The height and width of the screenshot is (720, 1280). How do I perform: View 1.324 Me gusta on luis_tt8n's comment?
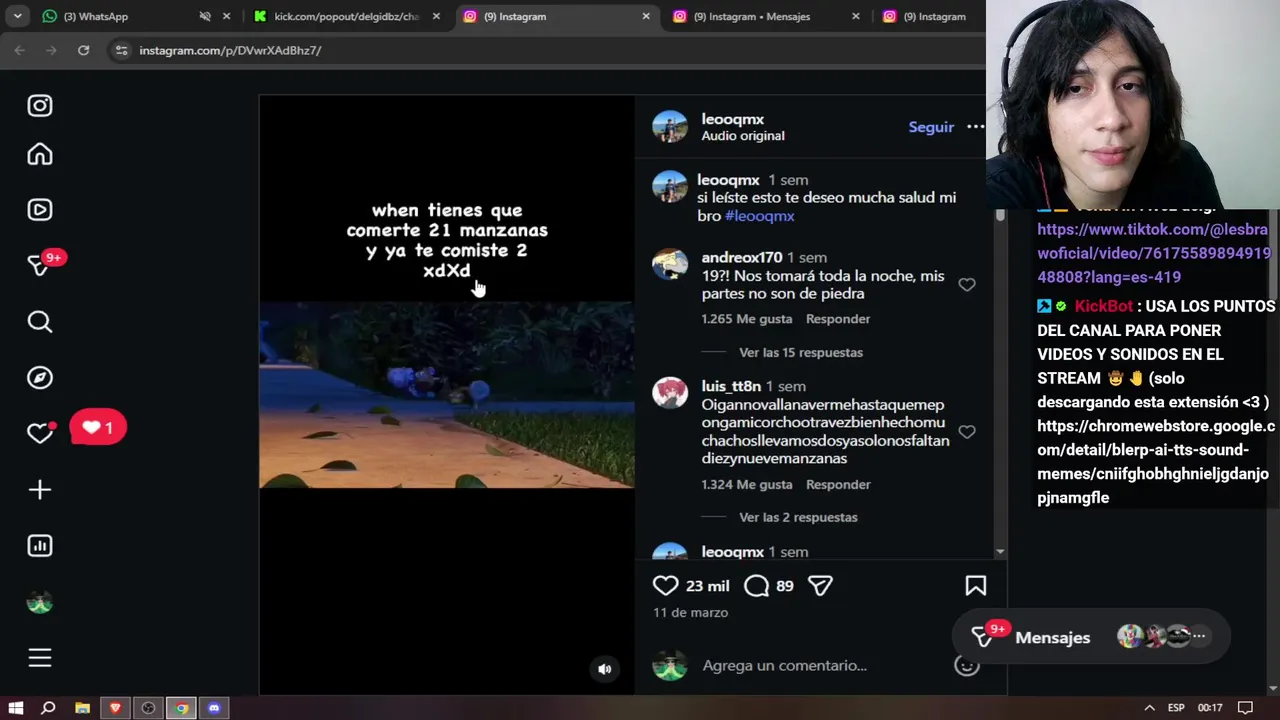coord(746,484)
